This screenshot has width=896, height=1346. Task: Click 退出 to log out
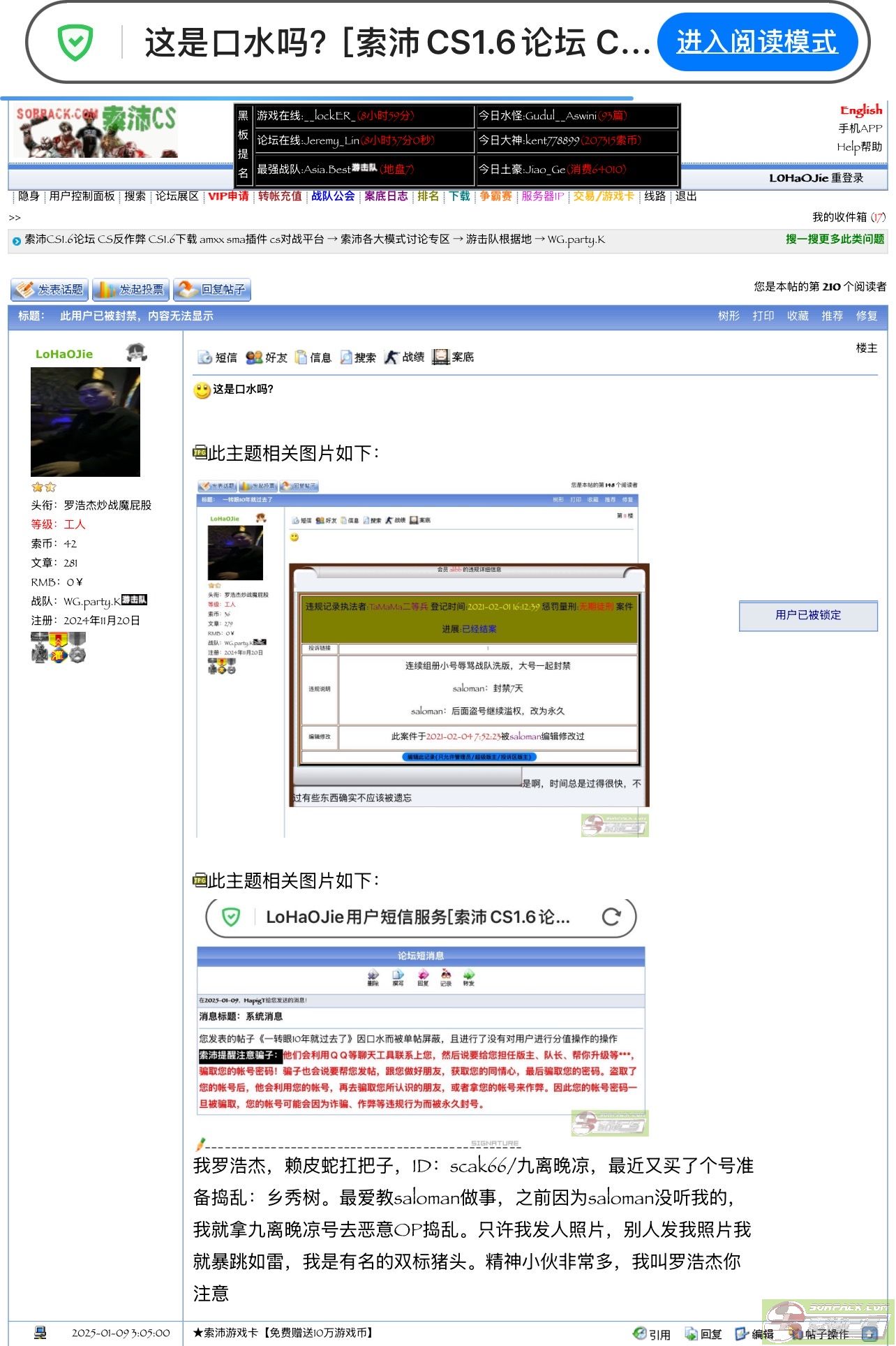point(686,196)
